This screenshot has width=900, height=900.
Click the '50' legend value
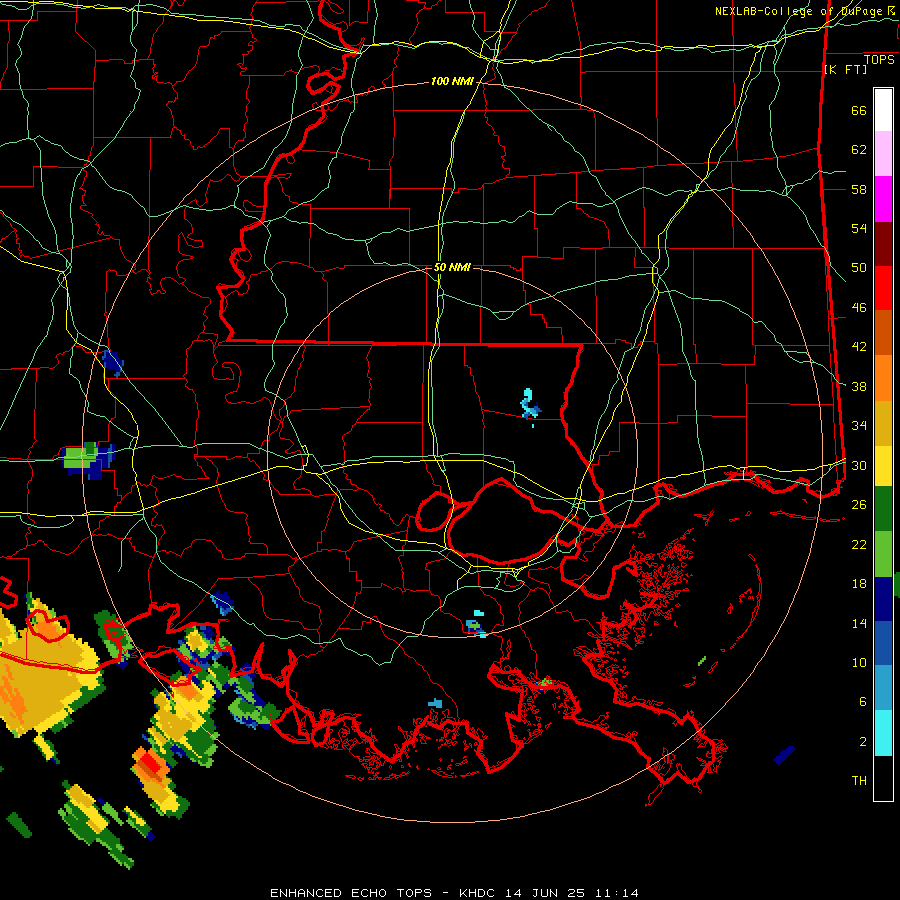point(859,268)
